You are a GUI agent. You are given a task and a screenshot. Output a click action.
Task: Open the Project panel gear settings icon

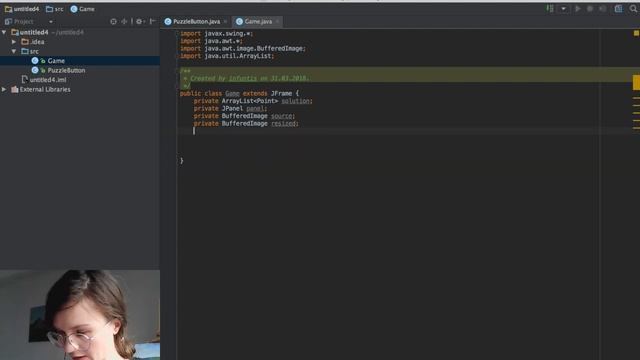click(139, 21)
